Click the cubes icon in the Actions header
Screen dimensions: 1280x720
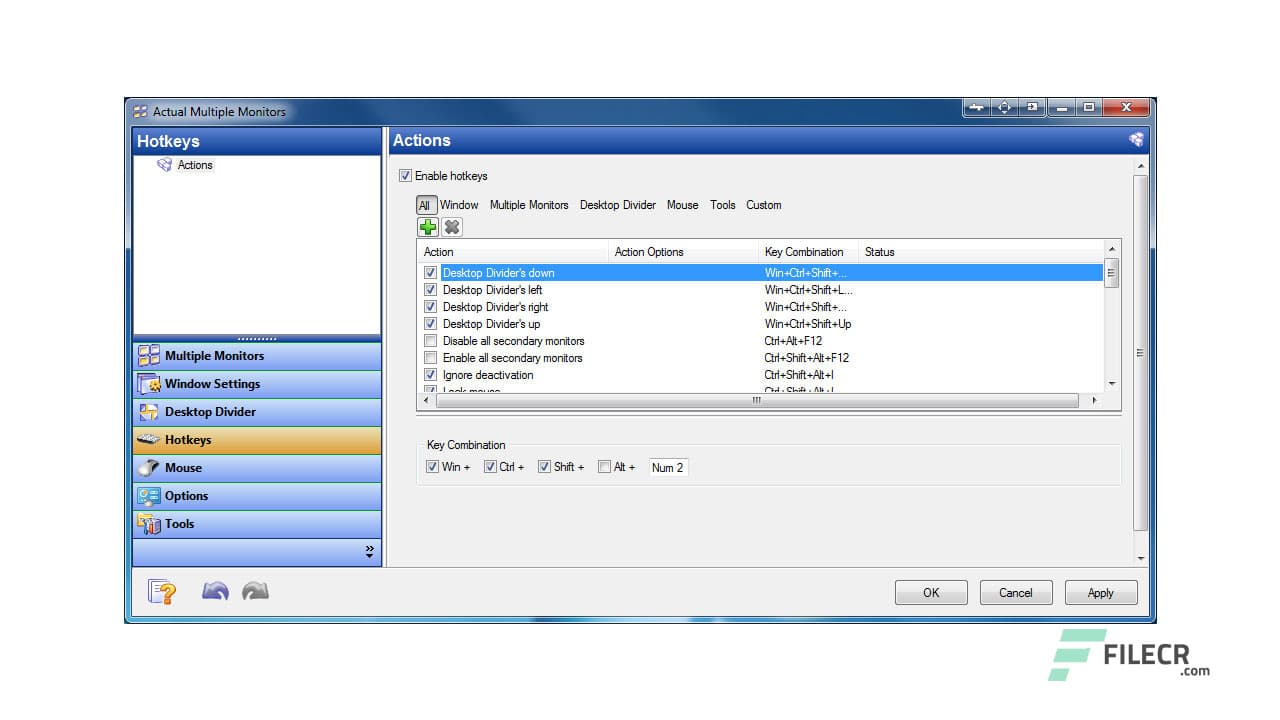(1136, 140)
